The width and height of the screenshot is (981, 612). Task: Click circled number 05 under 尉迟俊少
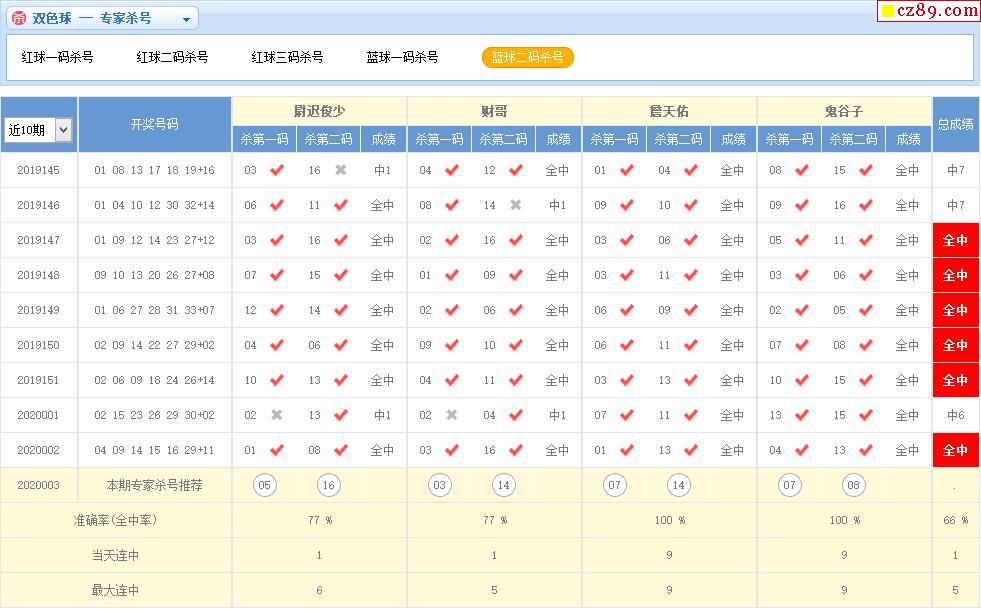coord(265,486)
